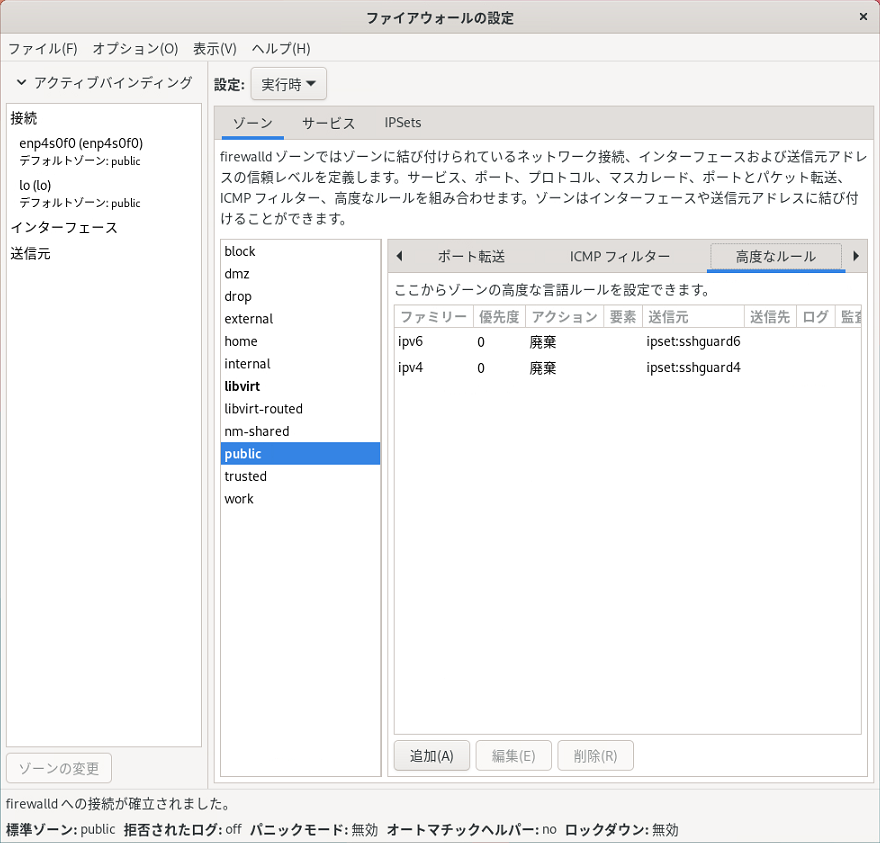
Task: Select the ipv6 sshguard6 rule row
Action: coord(626,342)
